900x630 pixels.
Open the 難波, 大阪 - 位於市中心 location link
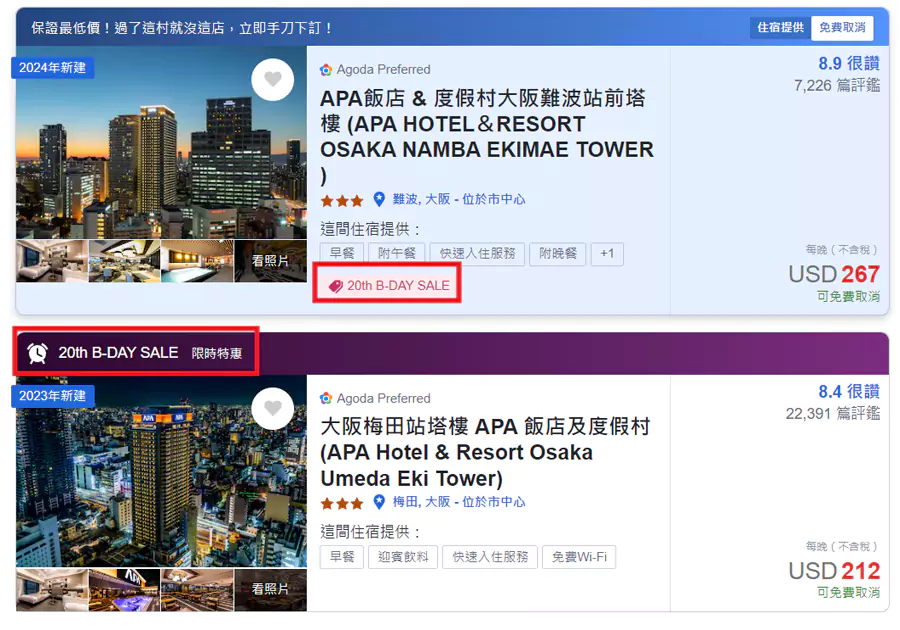[x=459, y=199]
